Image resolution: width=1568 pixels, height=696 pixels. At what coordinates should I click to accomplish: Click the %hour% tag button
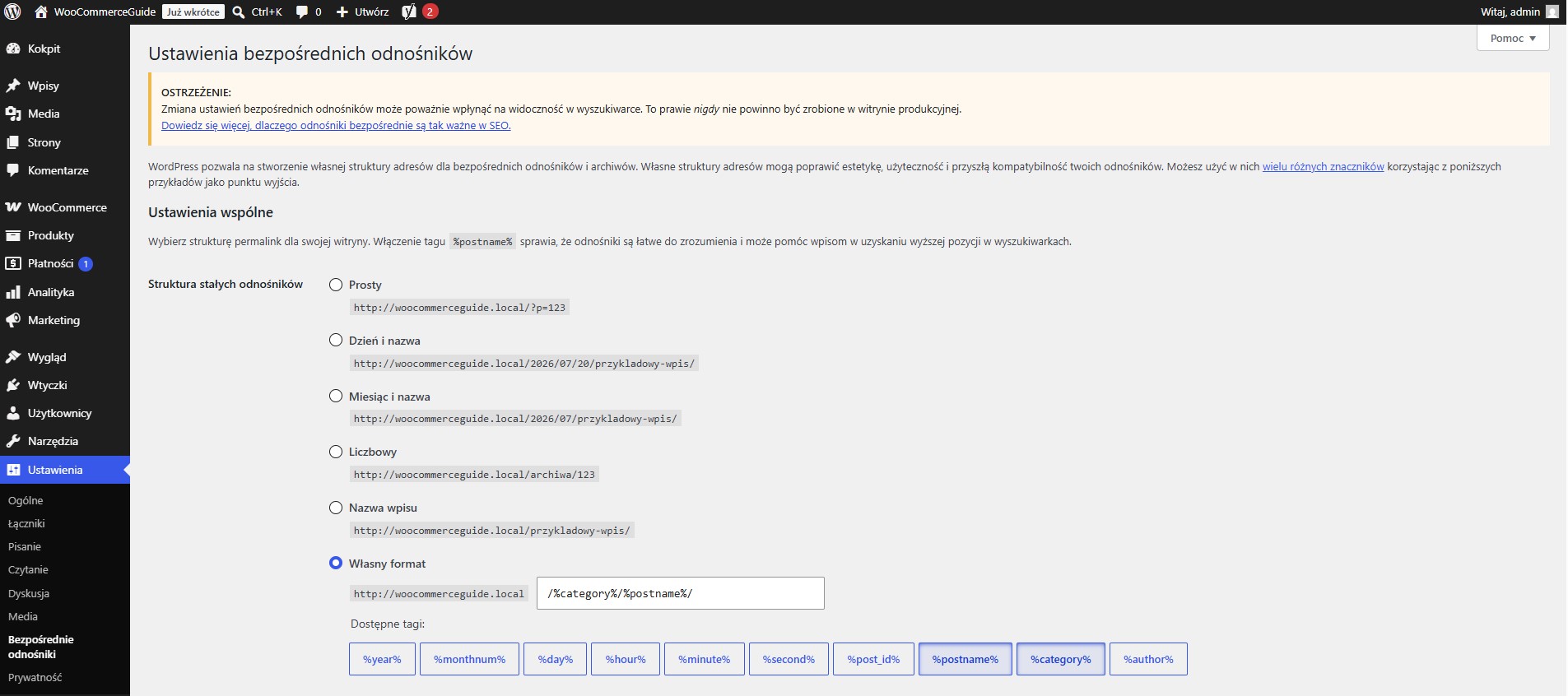click(x=626, y=659)
